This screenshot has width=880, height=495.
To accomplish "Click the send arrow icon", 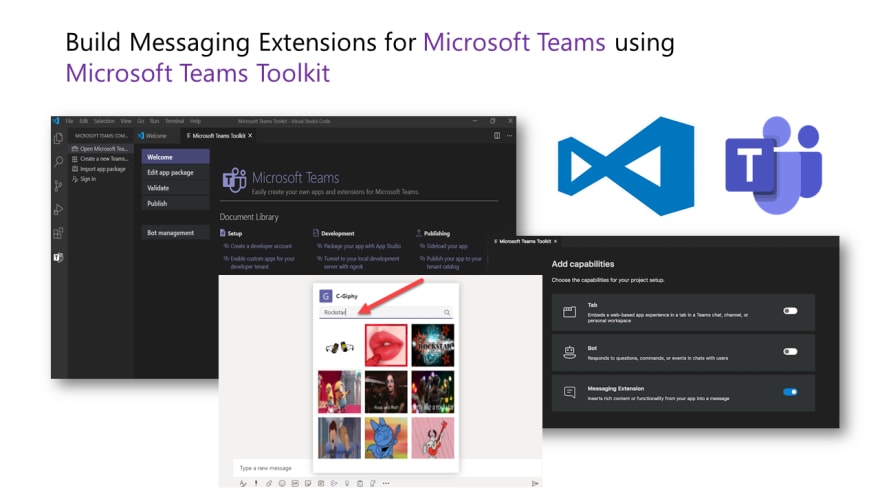I will (x=535, y=483).
